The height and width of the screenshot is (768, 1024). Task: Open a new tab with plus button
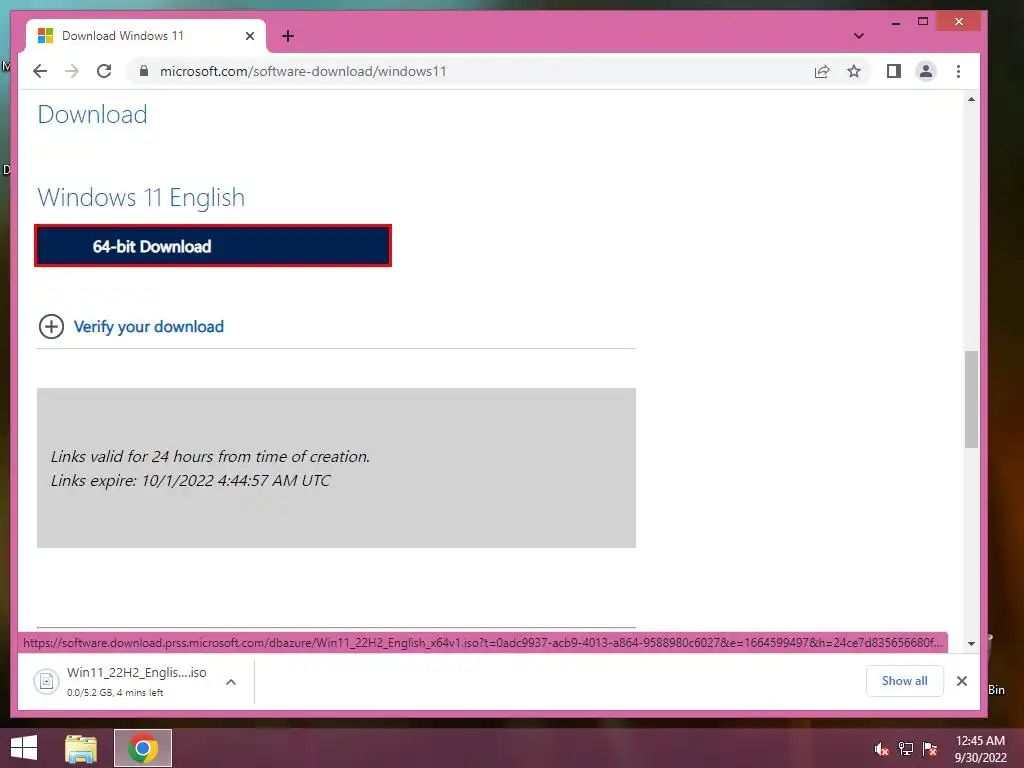tap(287, 36)
